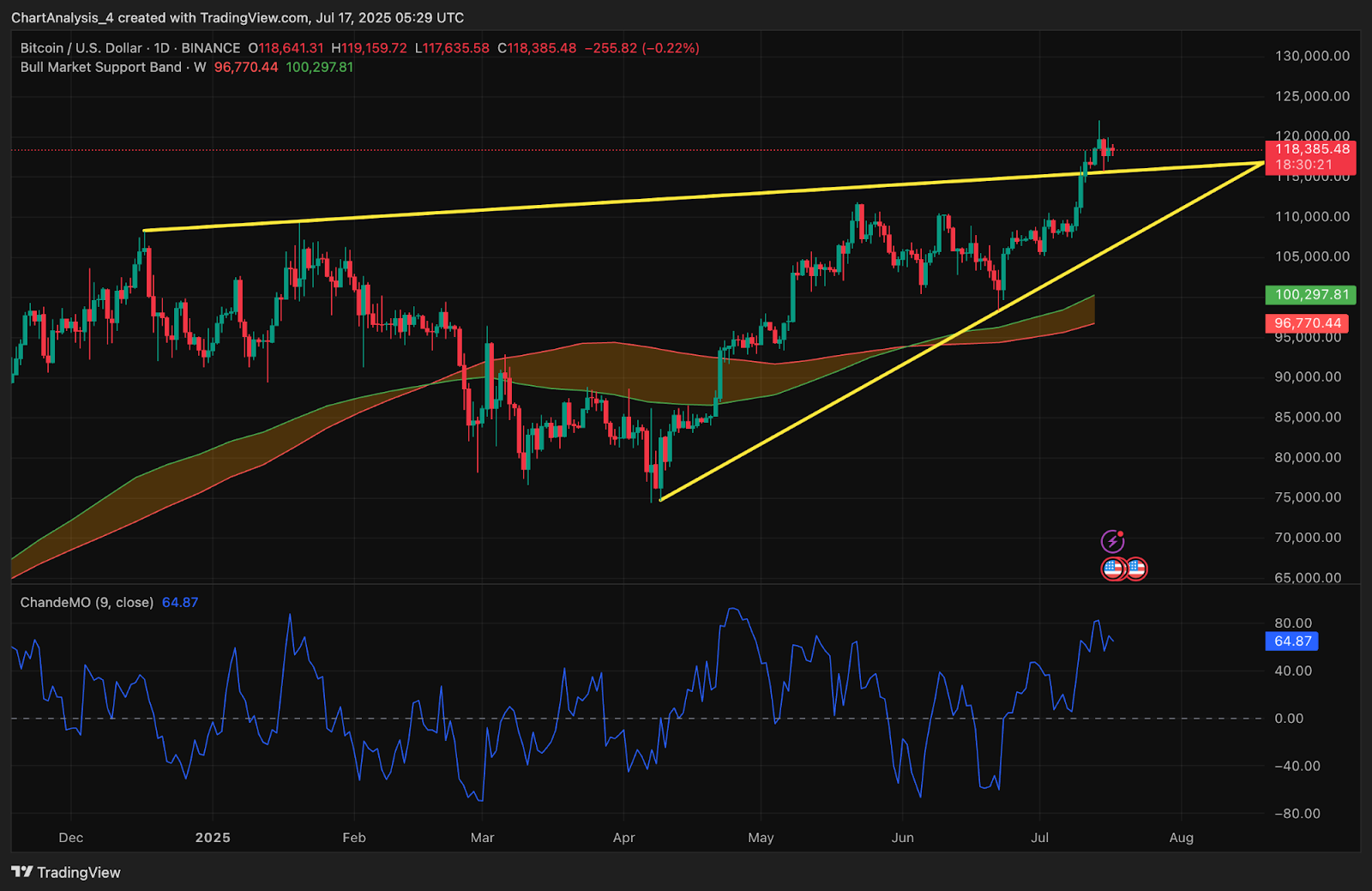The height and width of the screenshot is (891, 1372).
Task: Click the 2025 year marker on time axis
Action: 213,838
